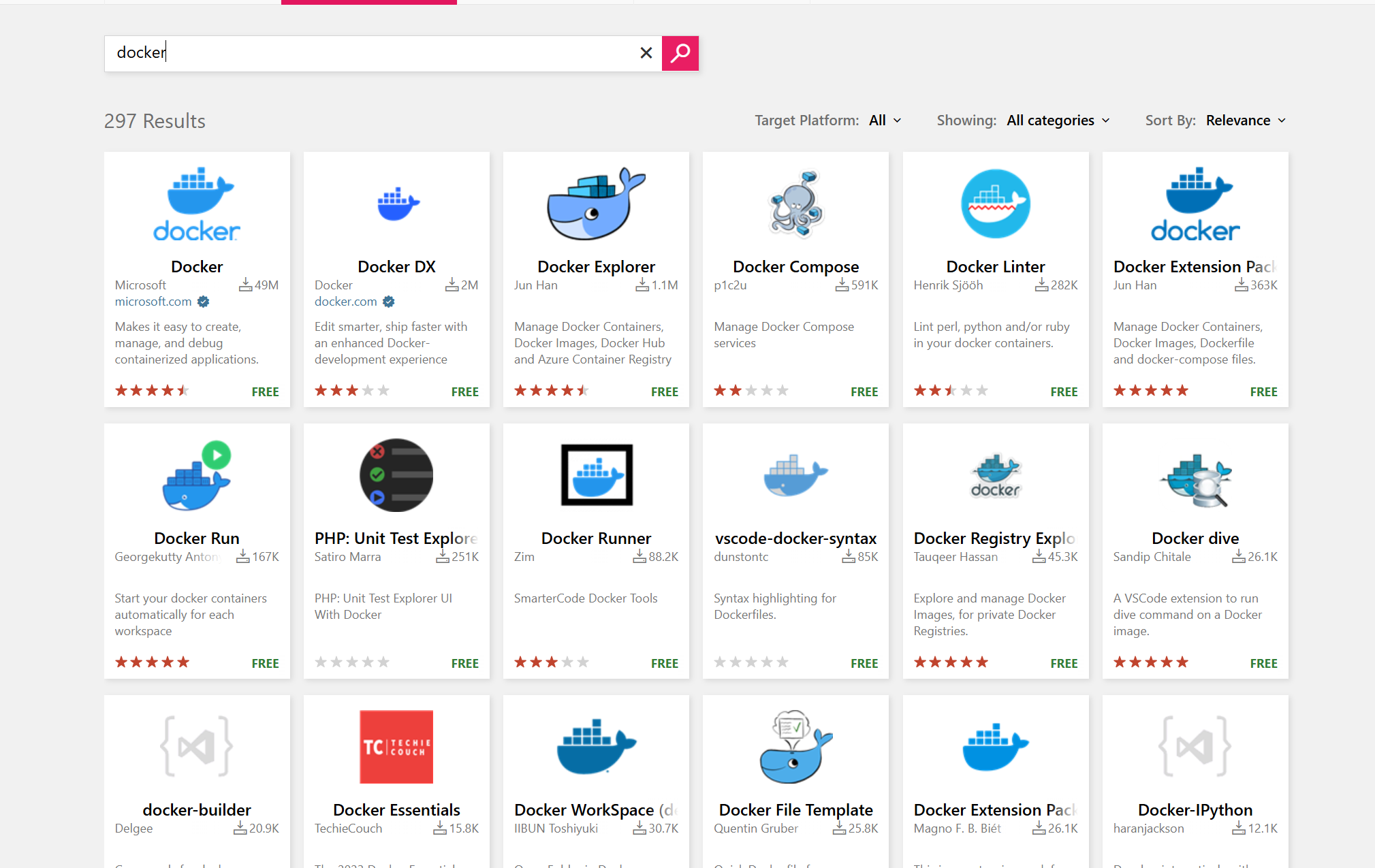Open the Docker Essentials title
Screen dimensions: 1375x868
point(396,809)
